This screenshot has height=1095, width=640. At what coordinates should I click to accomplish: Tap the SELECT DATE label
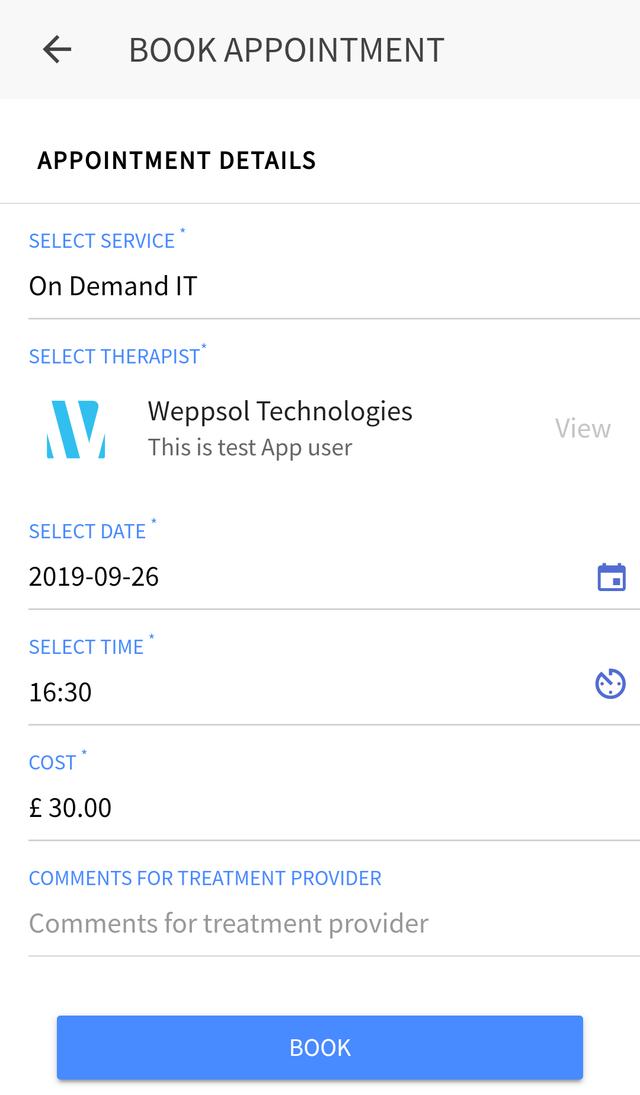87,531
